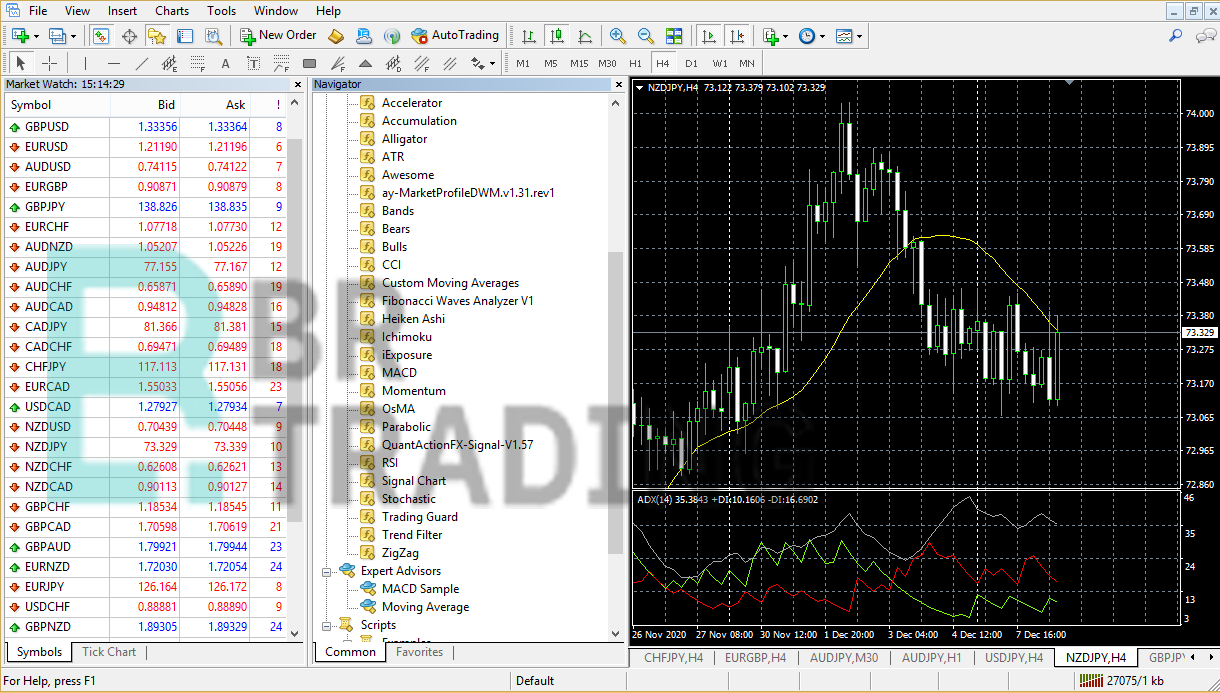Click the Navigator panel vertical scrollbar

616,400
